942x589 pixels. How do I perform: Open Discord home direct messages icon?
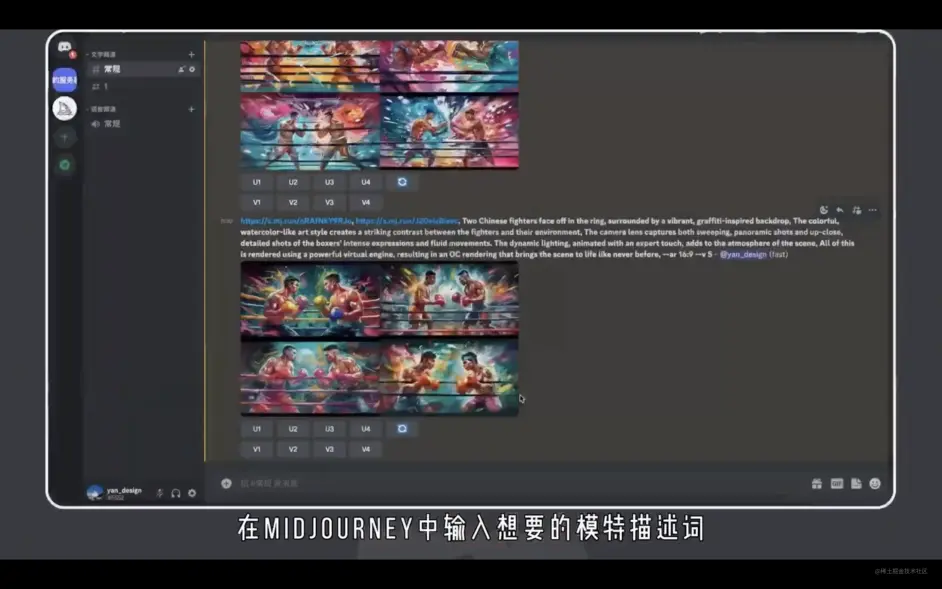64,47
